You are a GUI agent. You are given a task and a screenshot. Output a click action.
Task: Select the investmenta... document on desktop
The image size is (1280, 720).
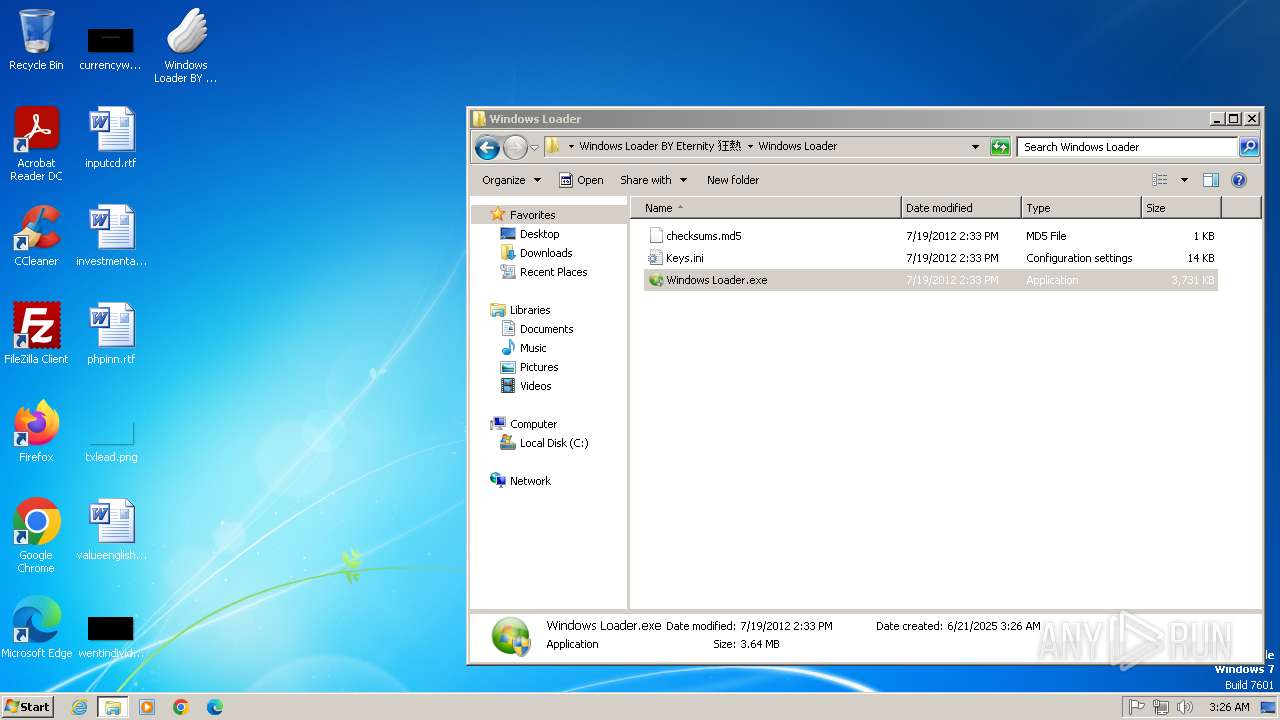111,236
